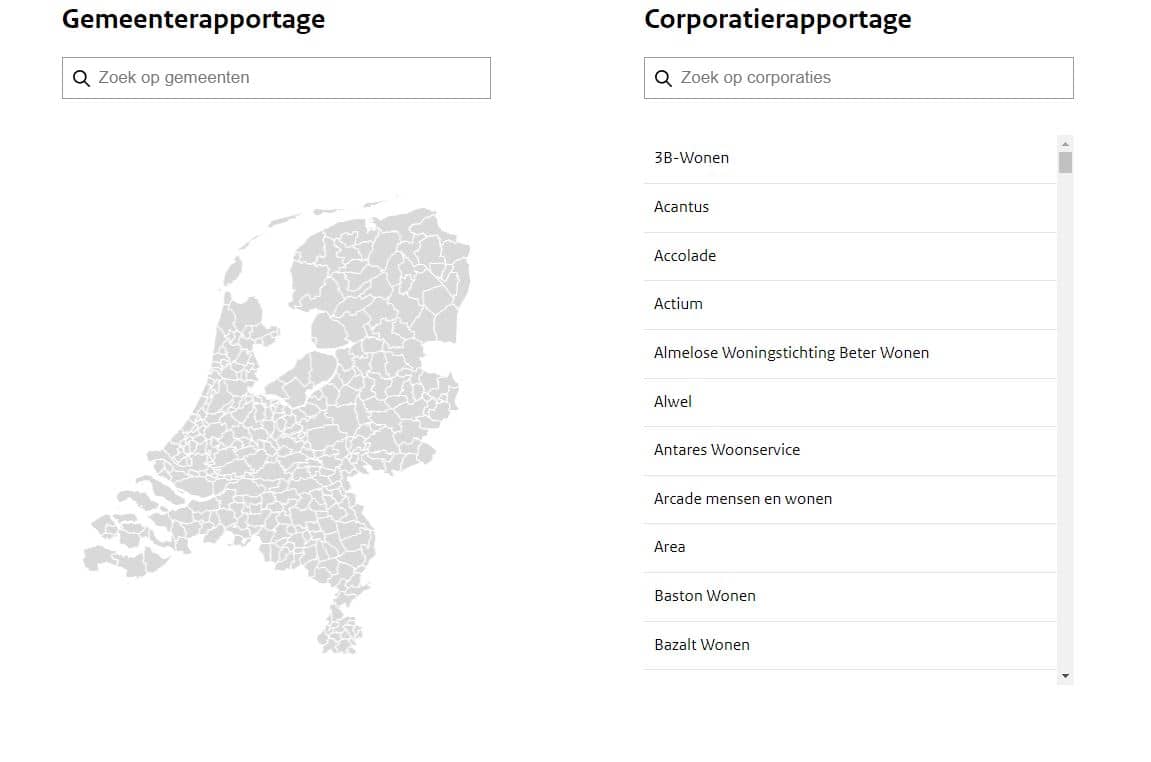This screenshot has width=1151, height=762.
Task: Choose Accolade in the list
Action: tap(685, 256)
